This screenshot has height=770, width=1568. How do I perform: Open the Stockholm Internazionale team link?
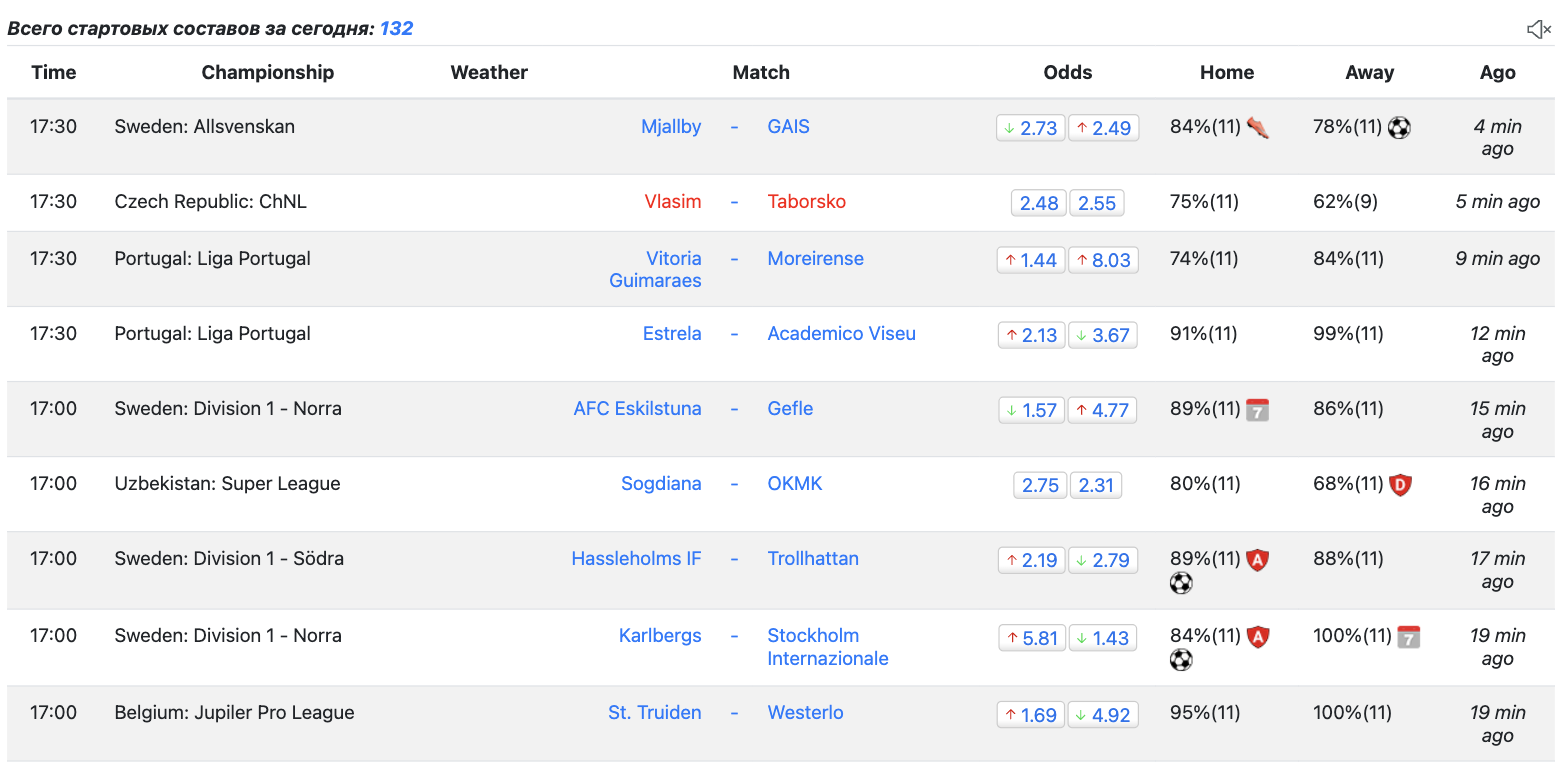[828, 647]
